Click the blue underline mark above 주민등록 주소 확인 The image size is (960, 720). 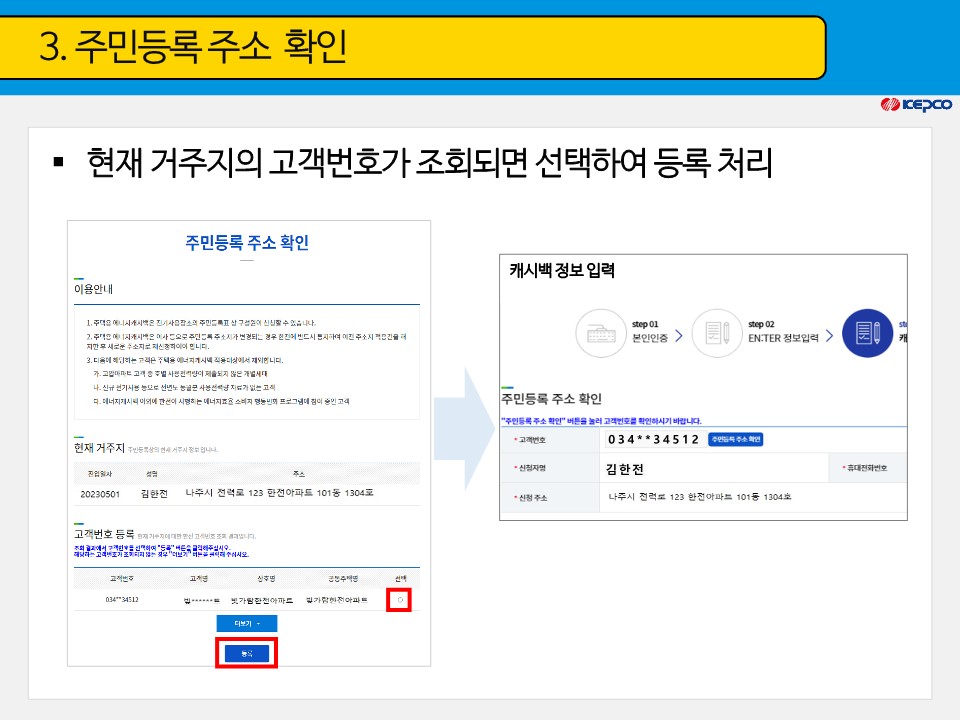505,385
